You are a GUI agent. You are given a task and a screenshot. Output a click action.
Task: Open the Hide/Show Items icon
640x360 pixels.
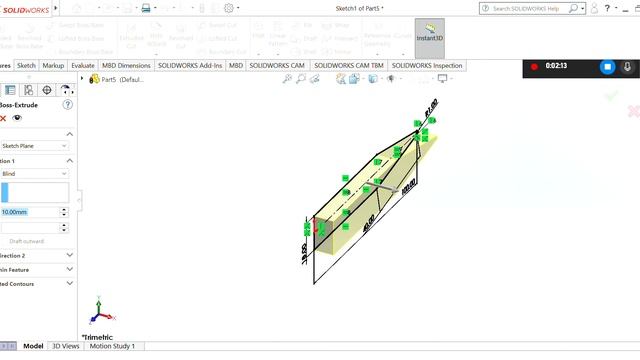tap(391, 79)
